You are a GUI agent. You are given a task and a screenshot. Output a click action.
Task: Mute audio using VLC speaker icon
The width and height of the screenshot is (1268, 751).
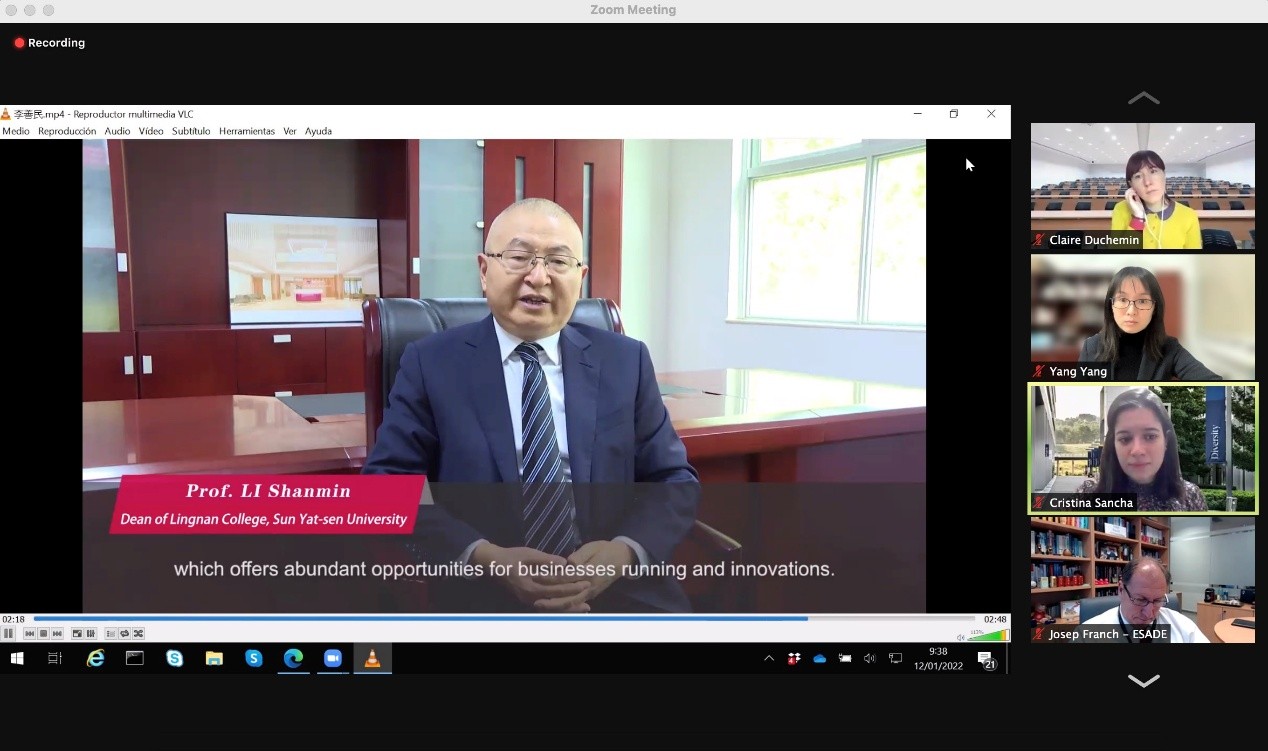click(x=960, y=636)
